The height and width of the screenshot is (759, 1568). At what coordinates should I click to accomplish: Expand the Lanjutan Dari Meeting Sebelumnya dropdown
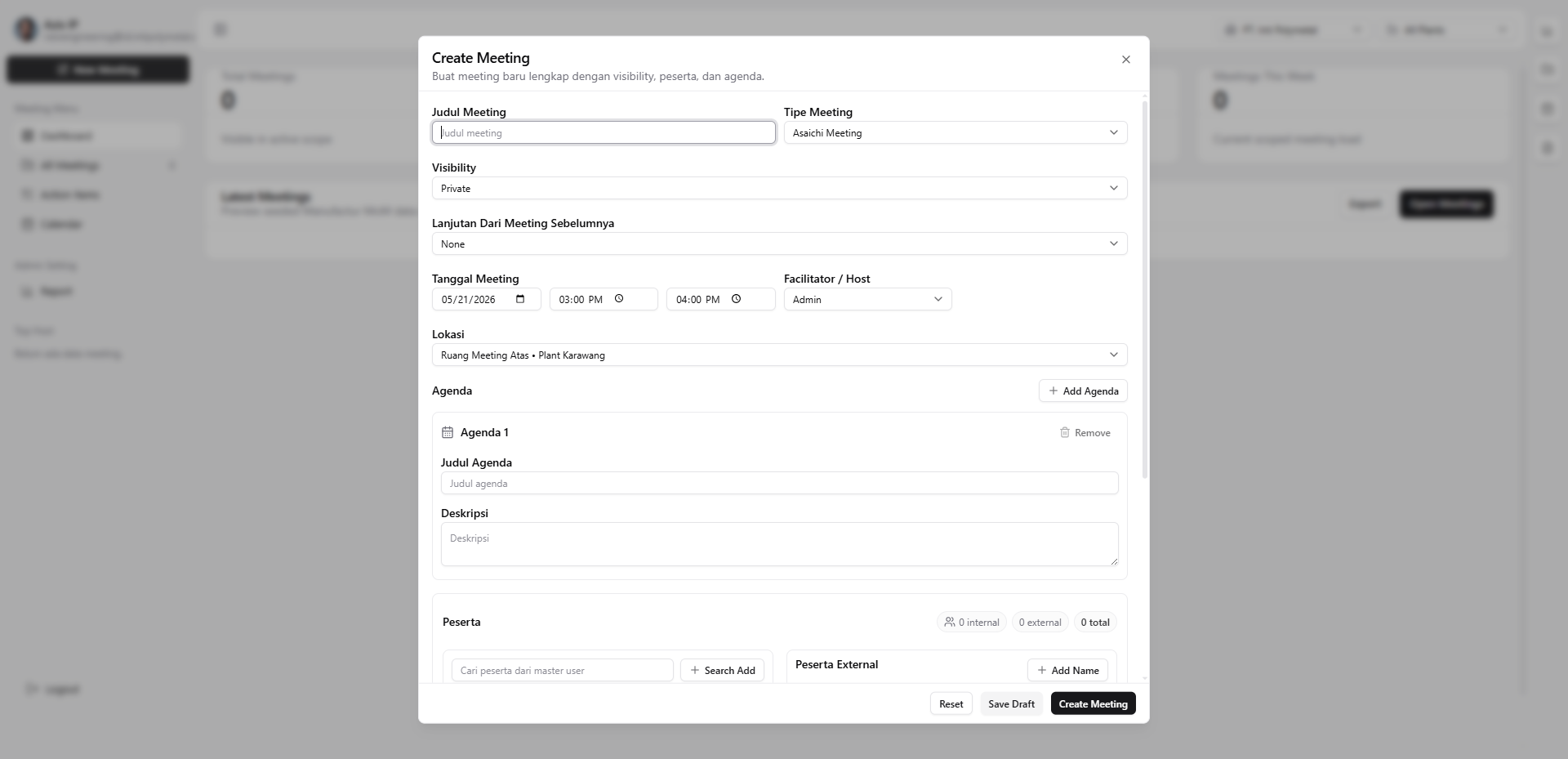[x=779, y=243]
